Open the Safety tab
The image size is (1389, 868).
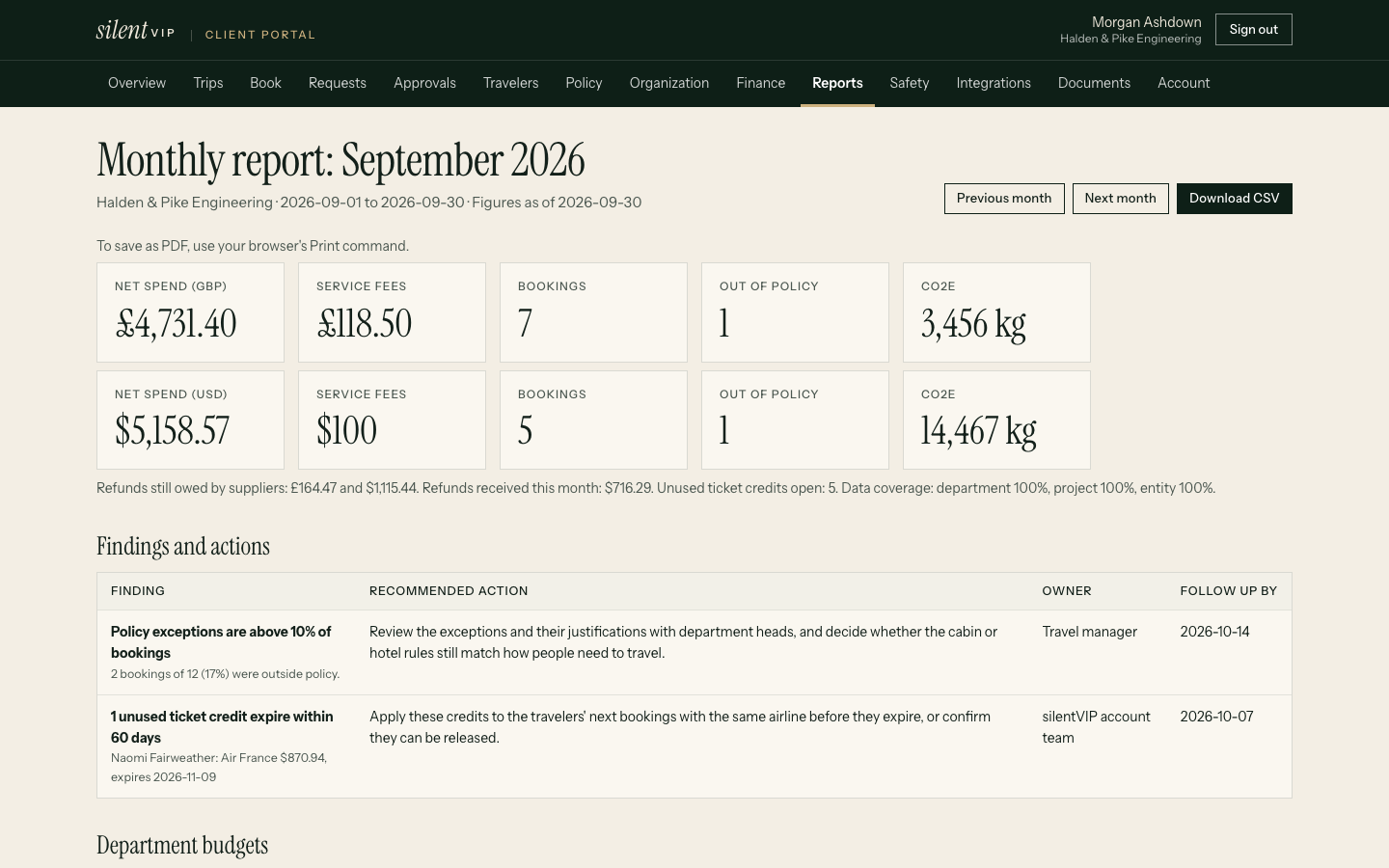tap(910, 83)
